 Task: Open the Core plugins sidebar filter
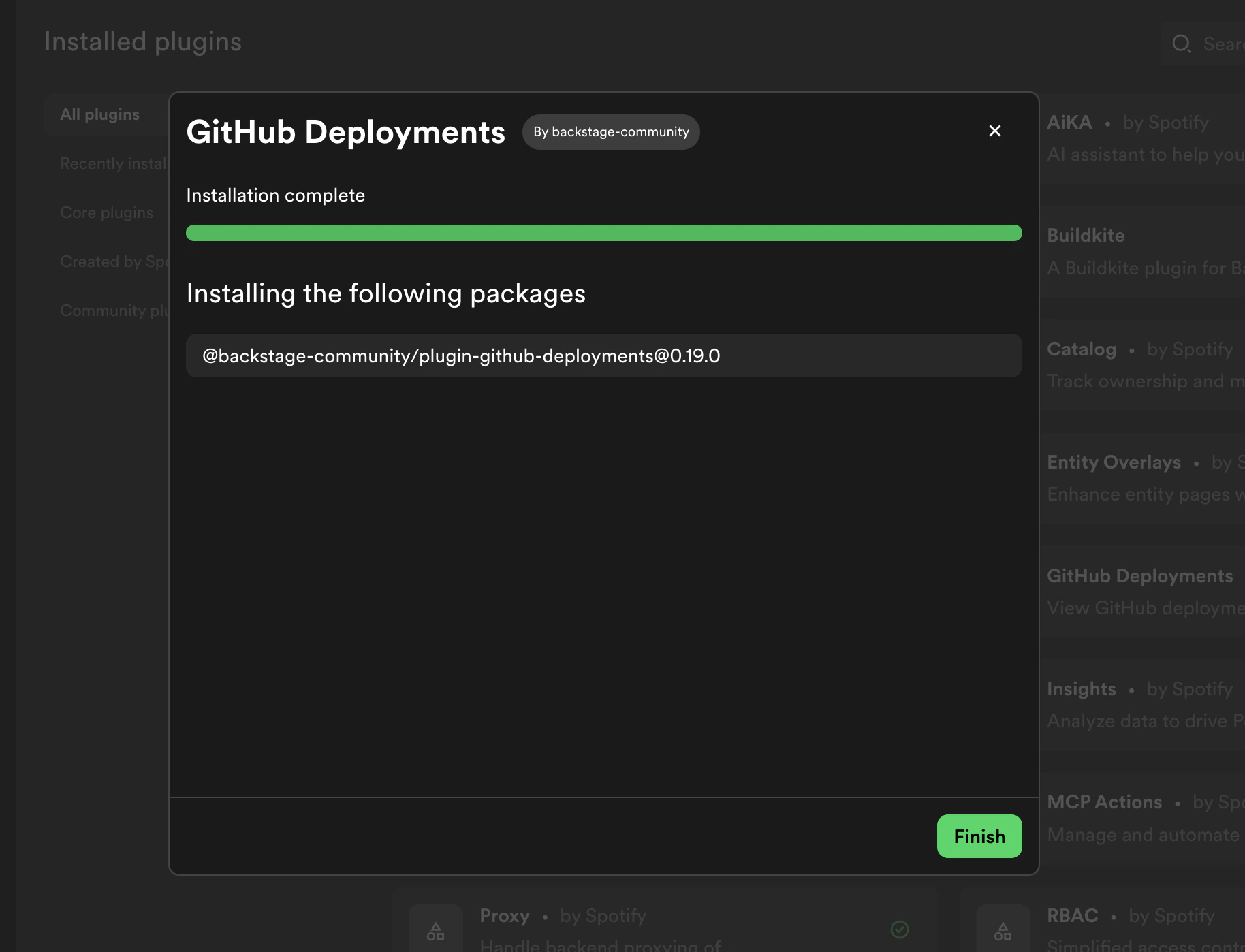[107, 212]
